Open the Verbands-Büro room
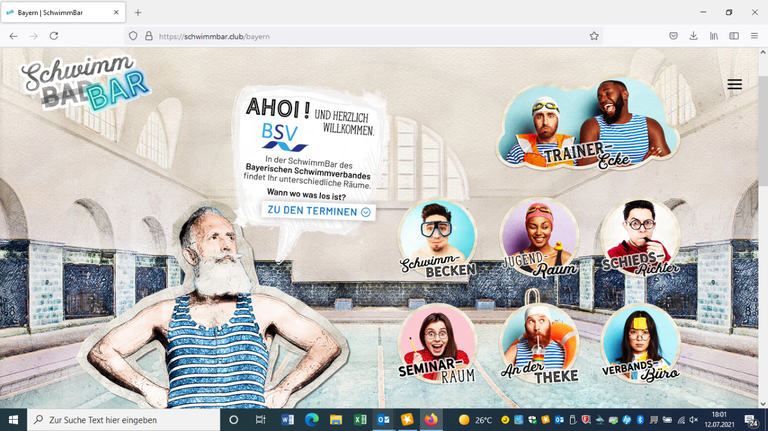The image size is (768, 431). click(640, 344)
